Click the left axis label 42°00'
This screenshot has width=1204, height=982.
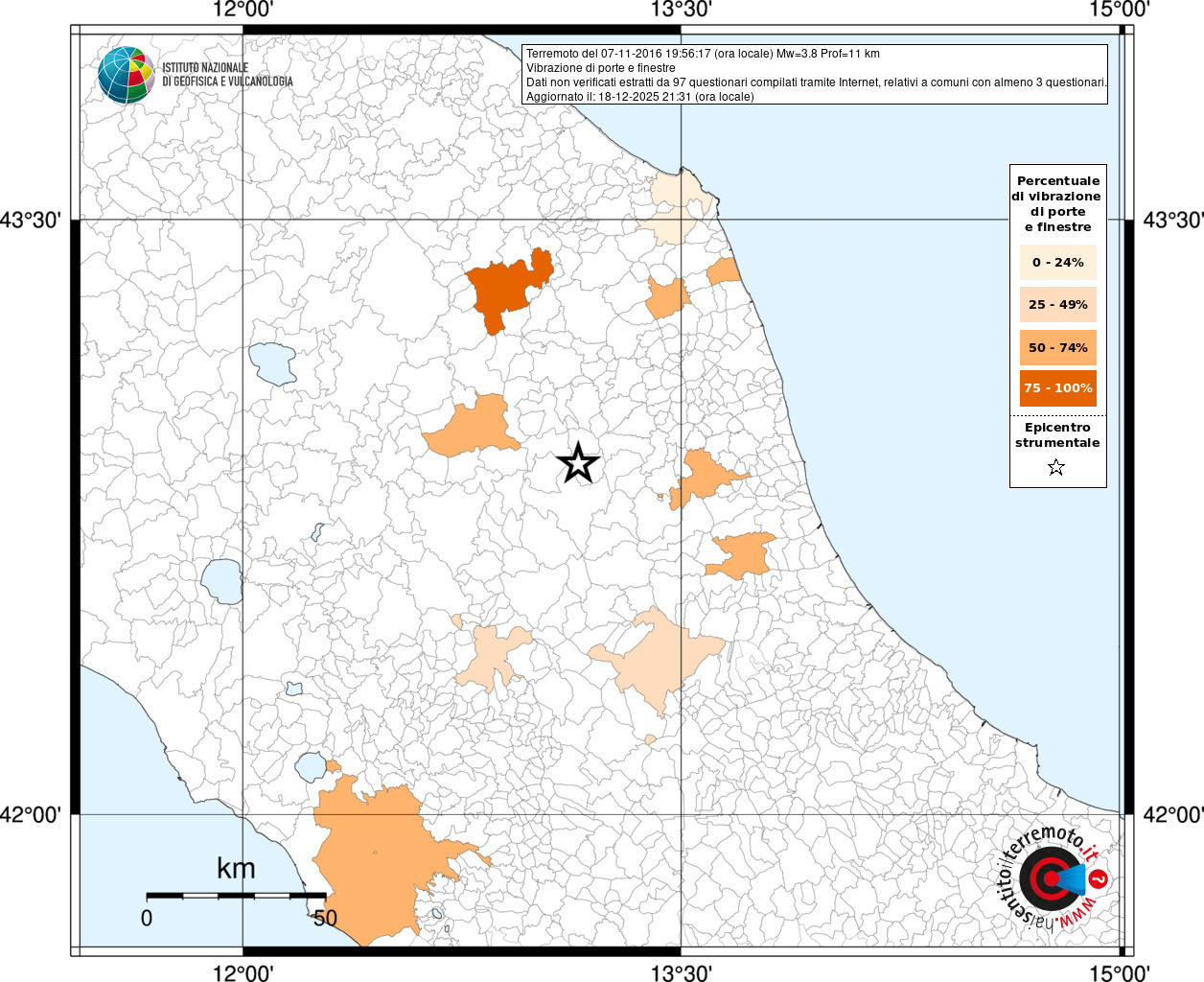click(x=31, y=814)
